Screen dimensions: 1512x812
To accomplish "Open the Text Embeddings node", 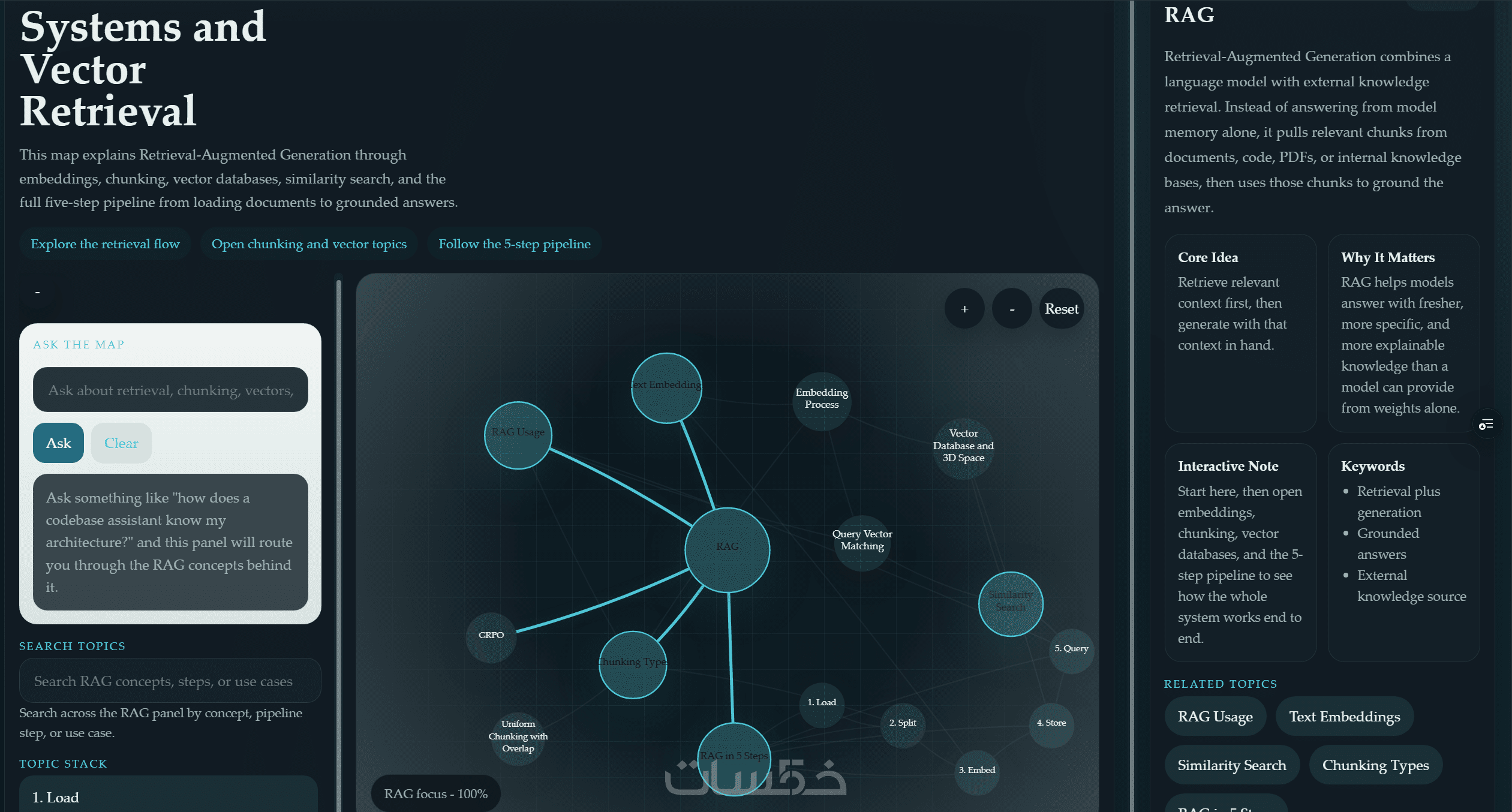I will click(666, 388).
